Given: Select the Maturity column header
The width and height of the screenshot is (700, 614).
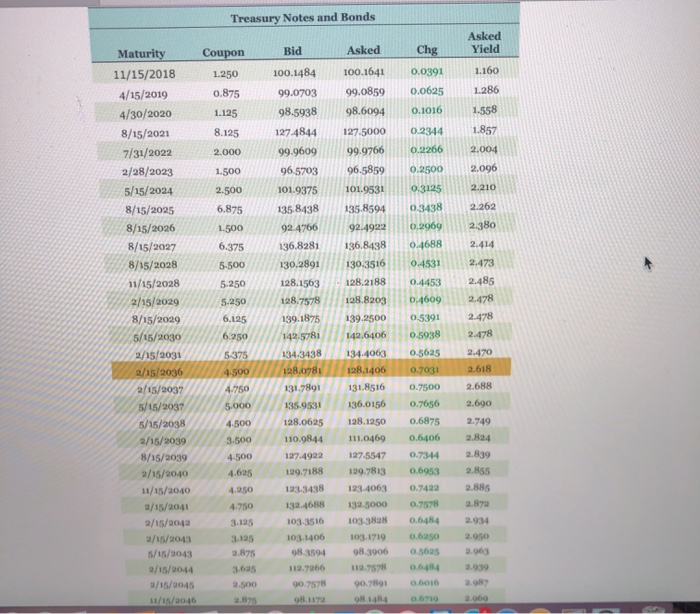Looking at the screenshot, I should click(x=142, y=54).
